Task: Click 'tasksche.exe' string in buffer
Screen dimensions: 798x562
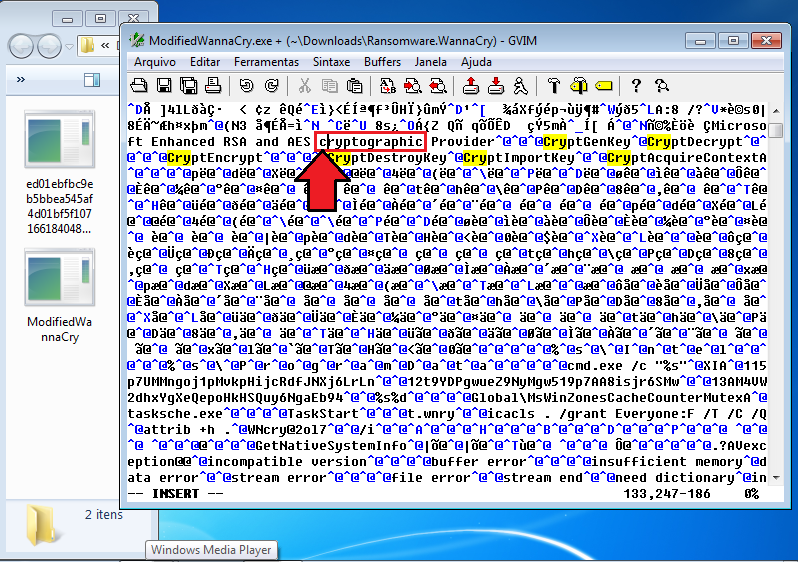Action: click(x=175, y=413)
